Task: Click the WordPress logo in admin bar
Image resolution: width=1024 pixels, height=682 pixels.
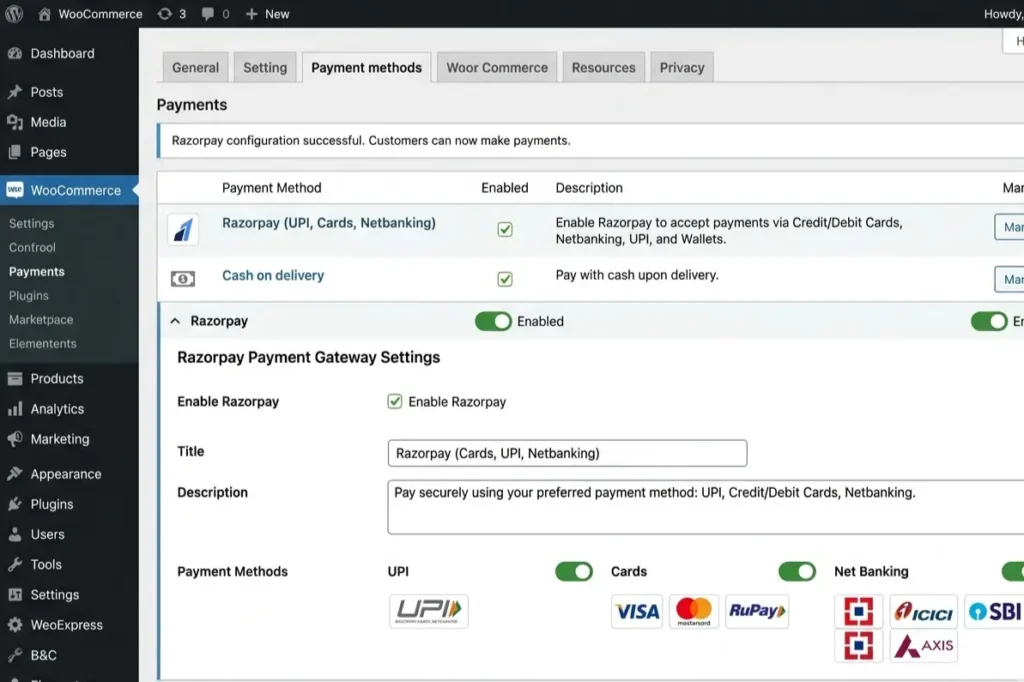Action: (x=14, y=14)
